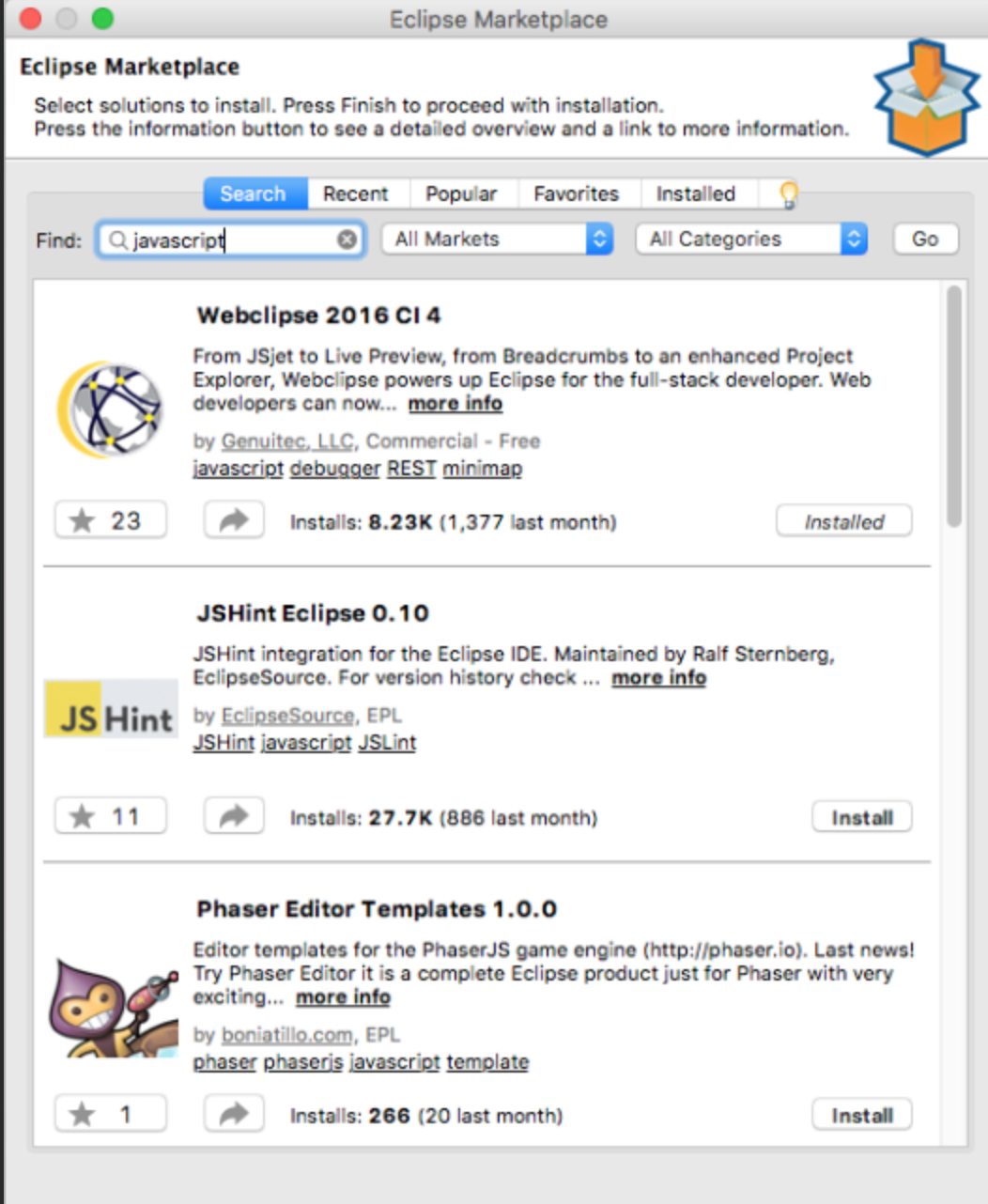This screenshot has width=988, height=1204.
Task: Switch to the Search tab
Action: click(x=255, y=194)
